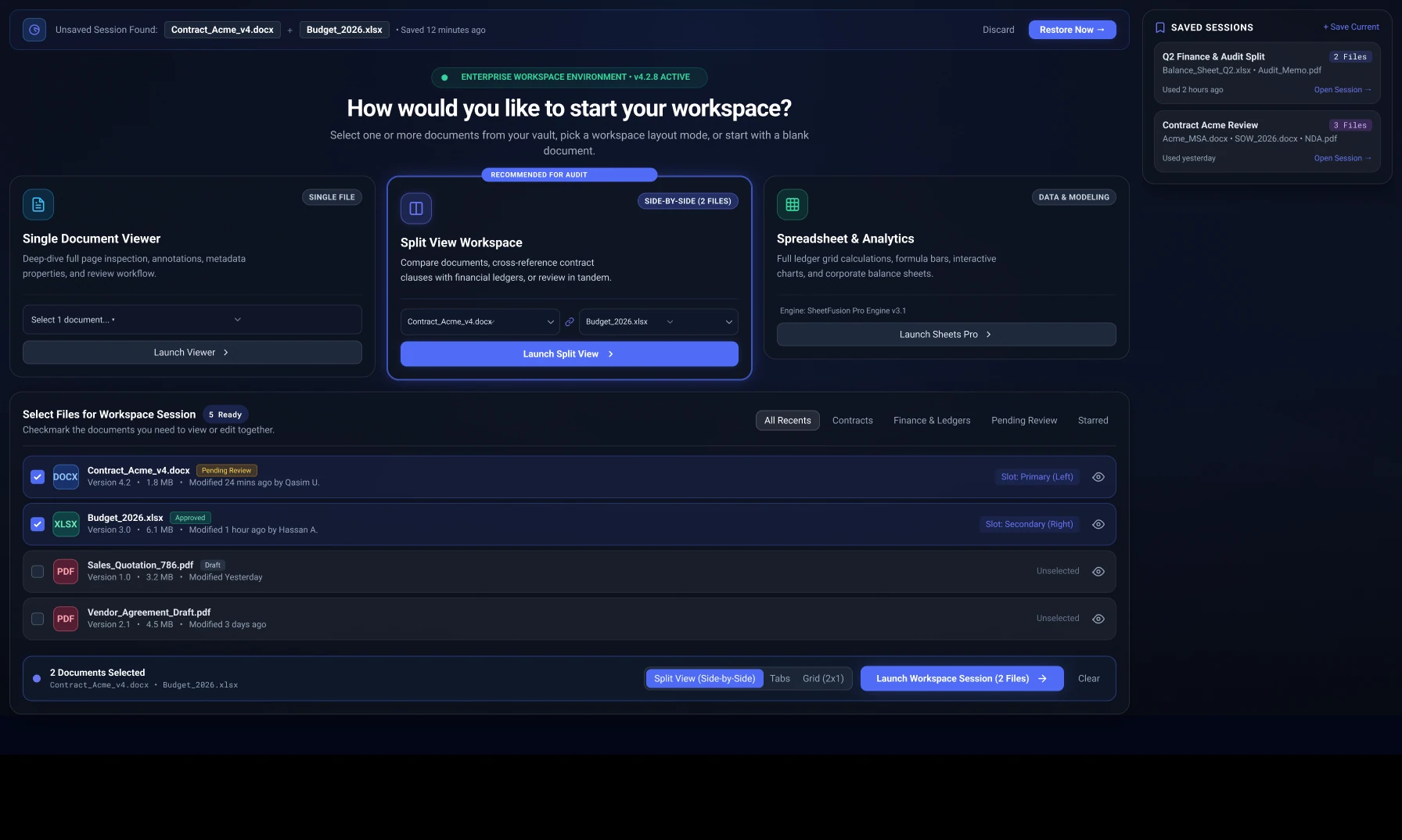Preview Contract_Acme_v4.docx with its eye icon
Image resolution: width=1402 pixels, height=840 pixels.
pyautogui.click(x=1098, y=477)
